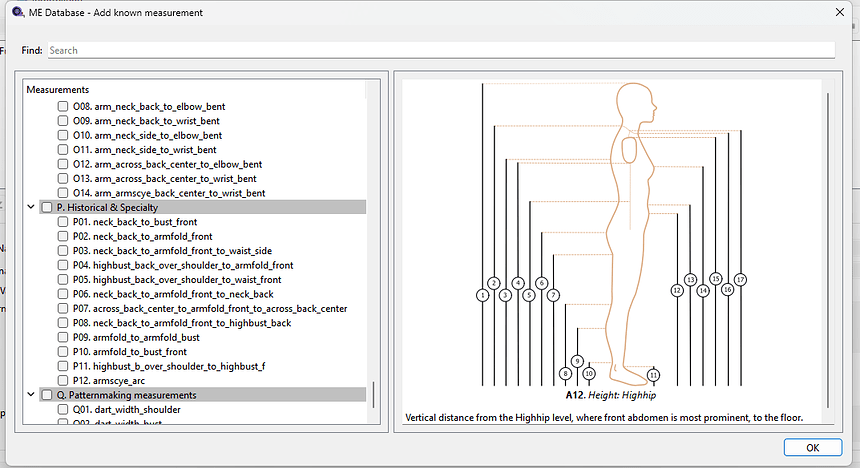The height and width of the screenshot is (468, 860).
Task: Collapse the Q. Patternmaking measurements group
Action: (x=30, y=395)
